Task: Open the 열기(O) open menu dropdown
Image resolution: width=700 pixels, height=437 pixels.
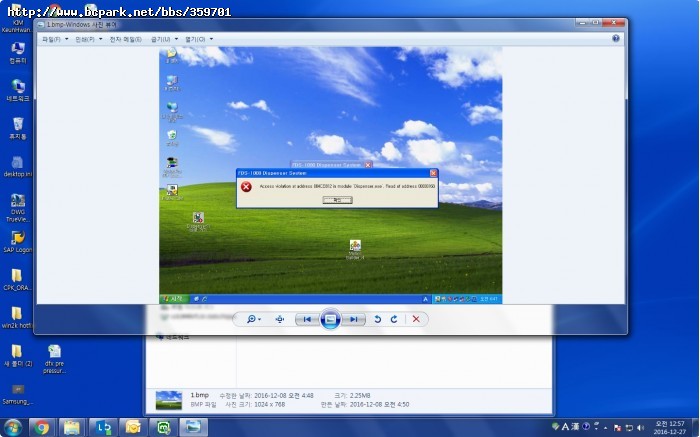Action: click(199, 39)
